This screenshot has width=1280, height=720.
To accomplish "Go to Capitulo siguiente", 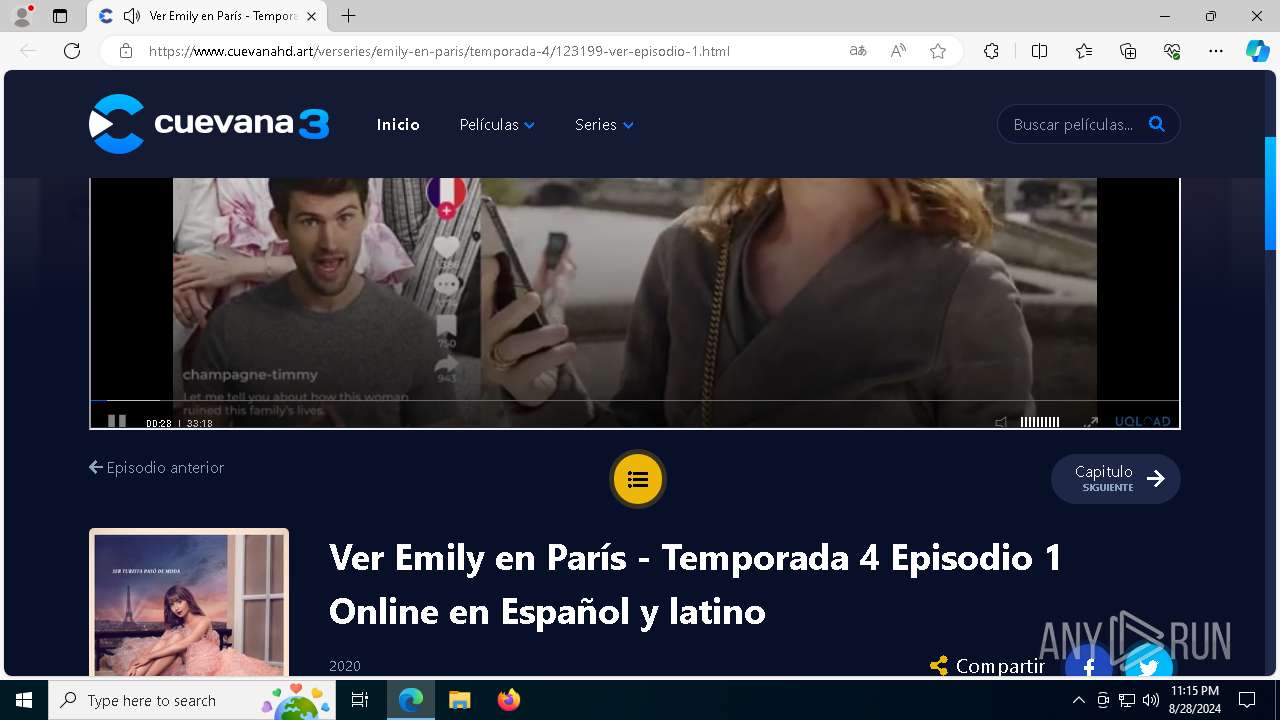I will pyautogui.click(x=1116, y=479).
